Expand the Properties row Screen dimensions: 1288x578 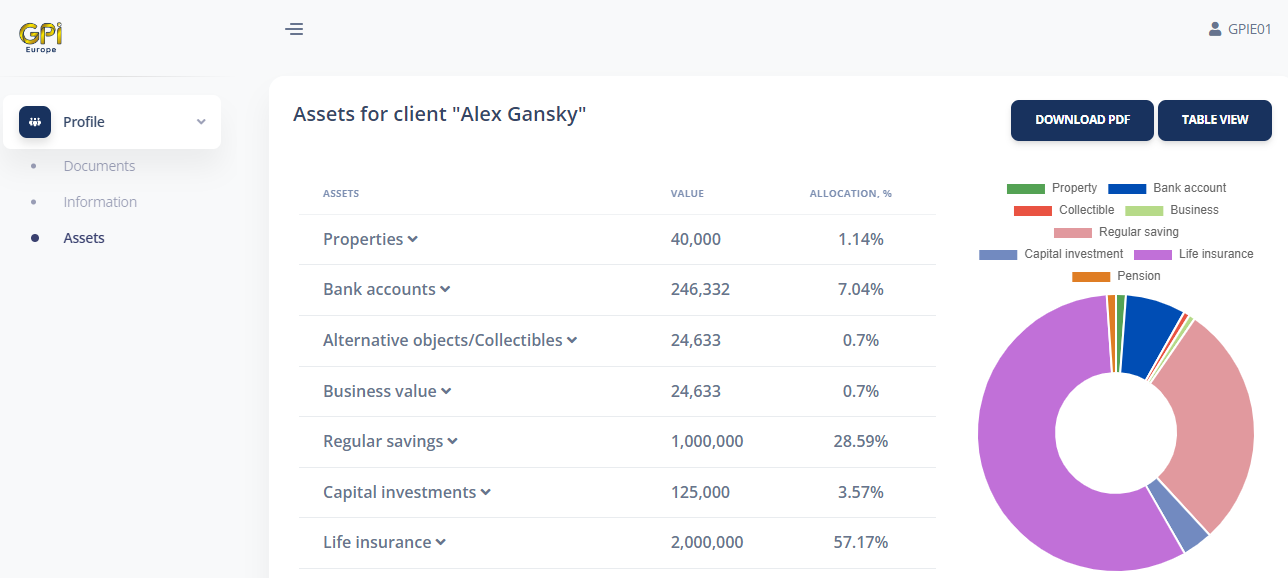(370, 240)
